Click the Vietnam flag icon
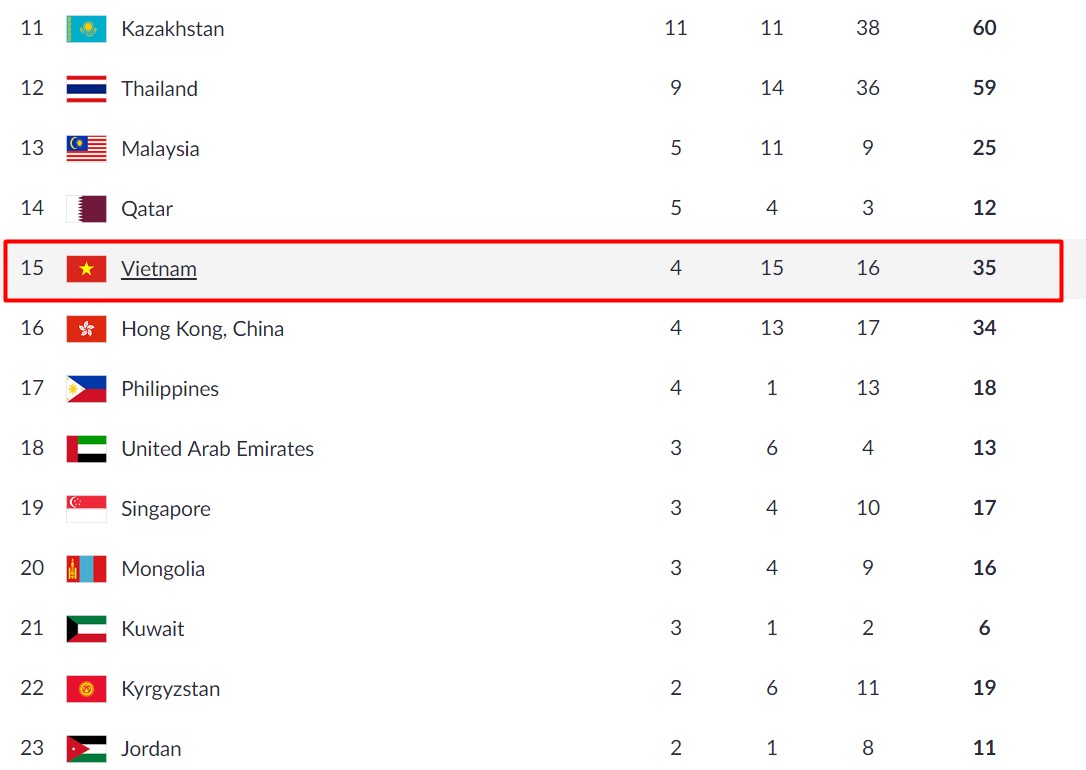1086x770 pixels. pyautogui.click(x=87, y=269)
